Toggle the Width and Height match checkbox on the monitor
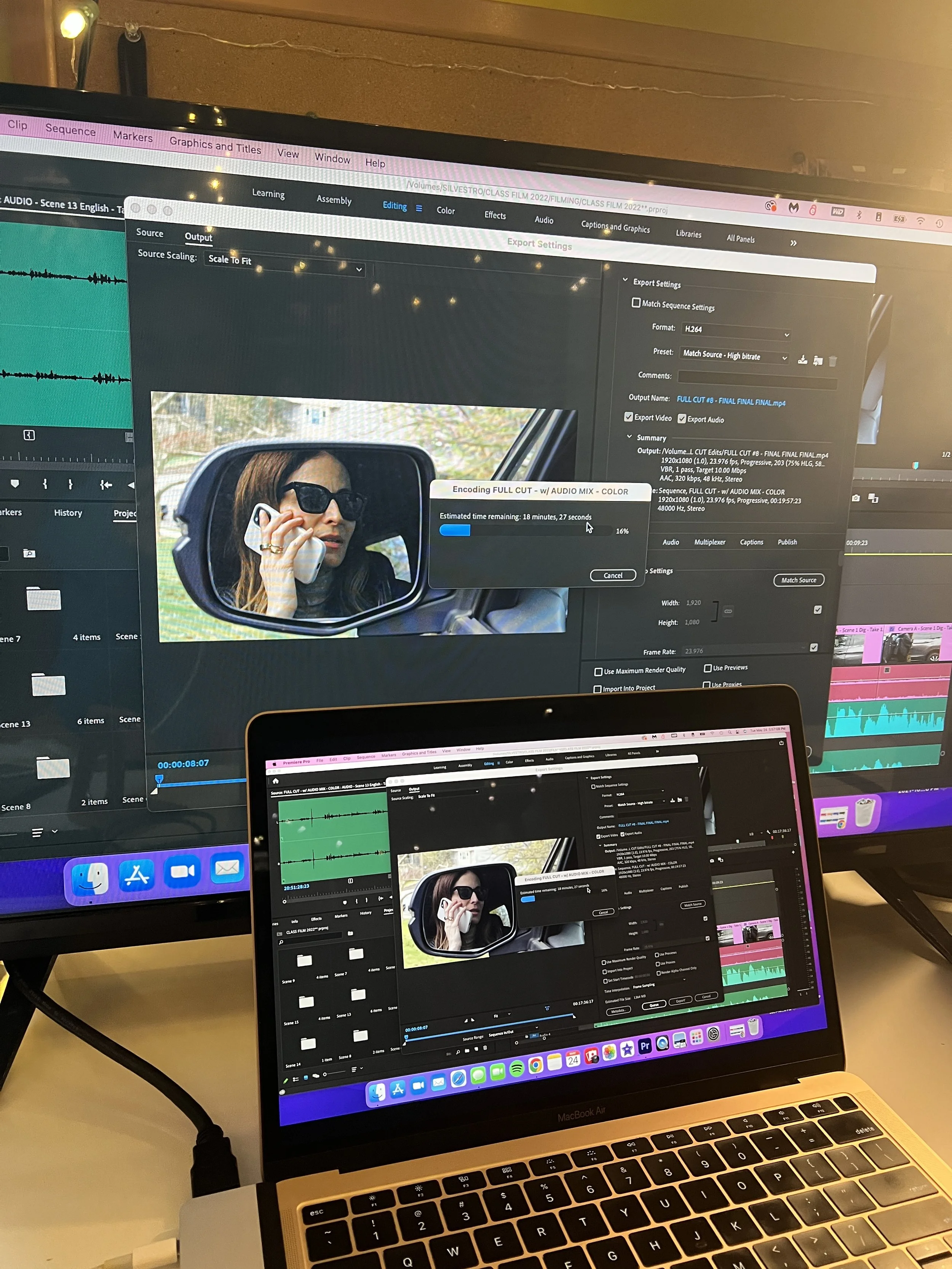Screen dimensions: 952x1269 pos(818,609)
